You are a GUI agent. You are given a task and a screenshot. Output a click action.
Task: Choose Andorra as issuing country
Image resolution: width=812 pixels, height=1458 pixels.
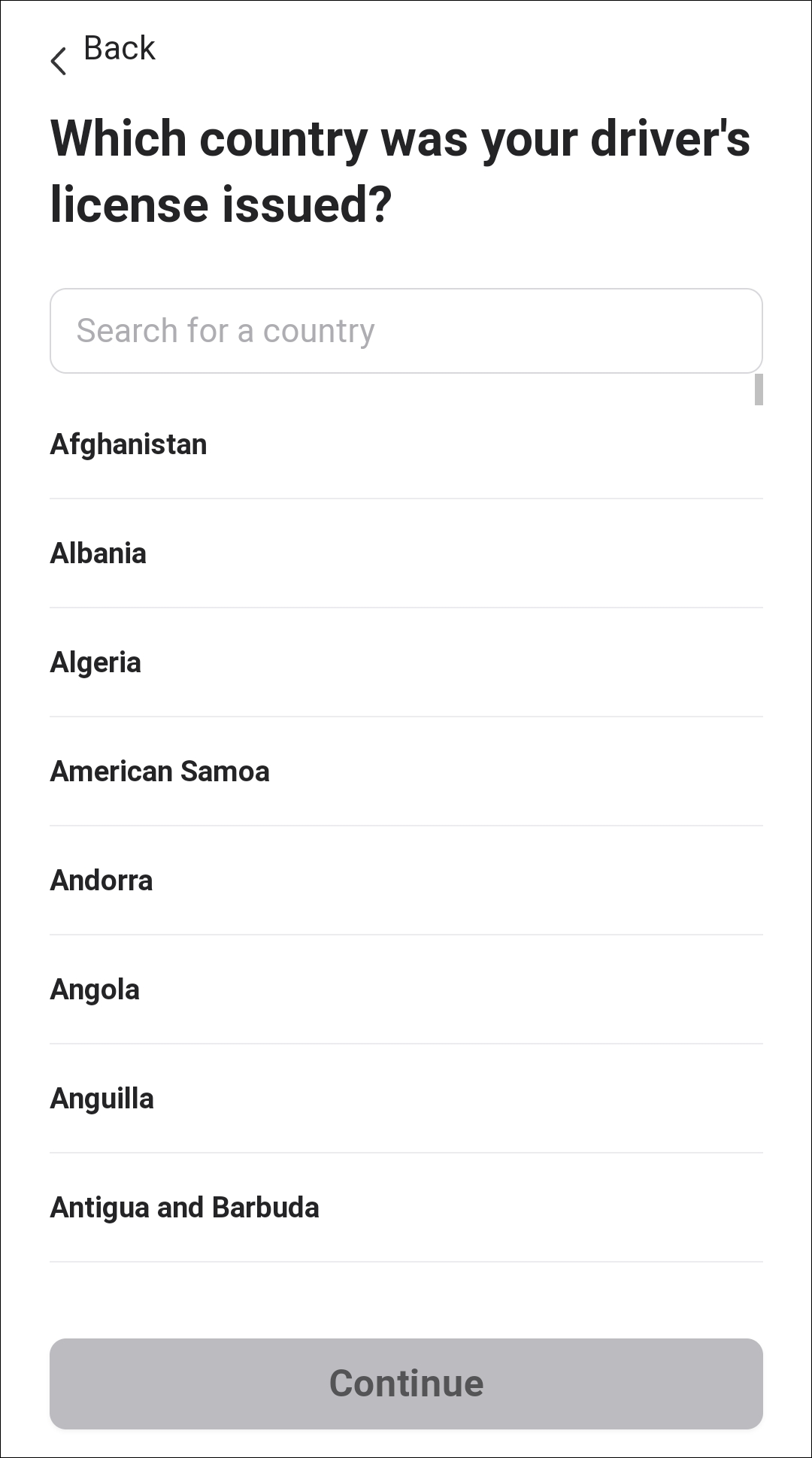click(x=101, y=881)
